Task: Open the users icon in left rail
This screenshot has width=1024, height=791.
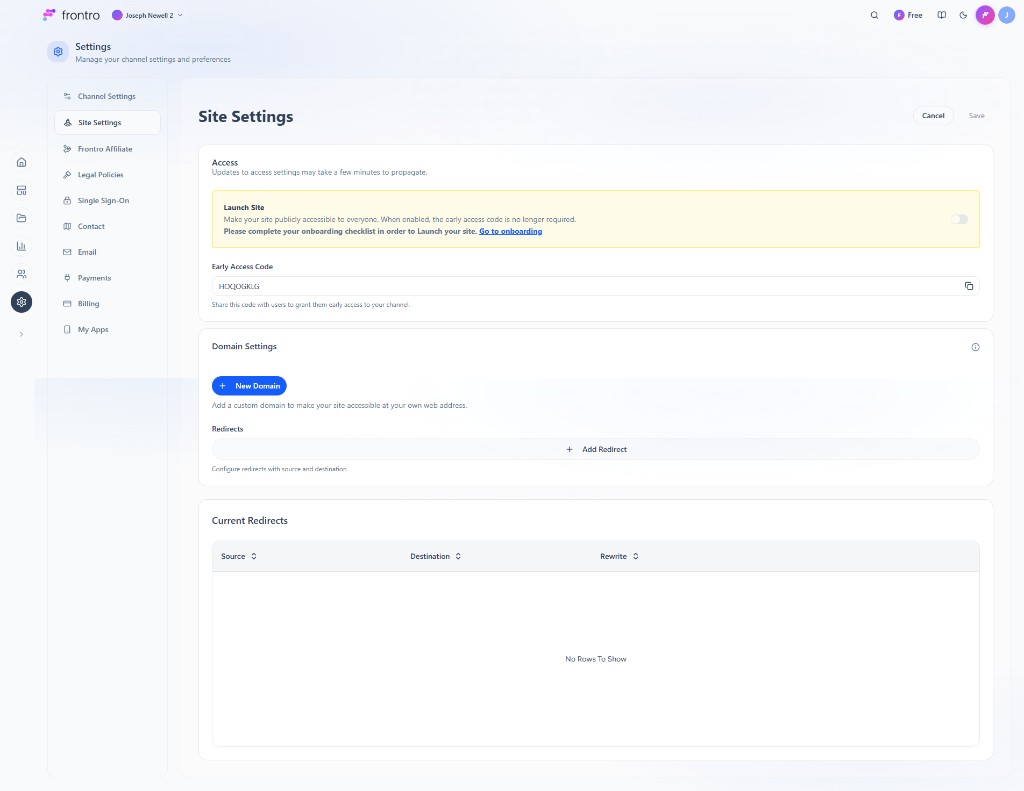Action: tap(22, 274)
